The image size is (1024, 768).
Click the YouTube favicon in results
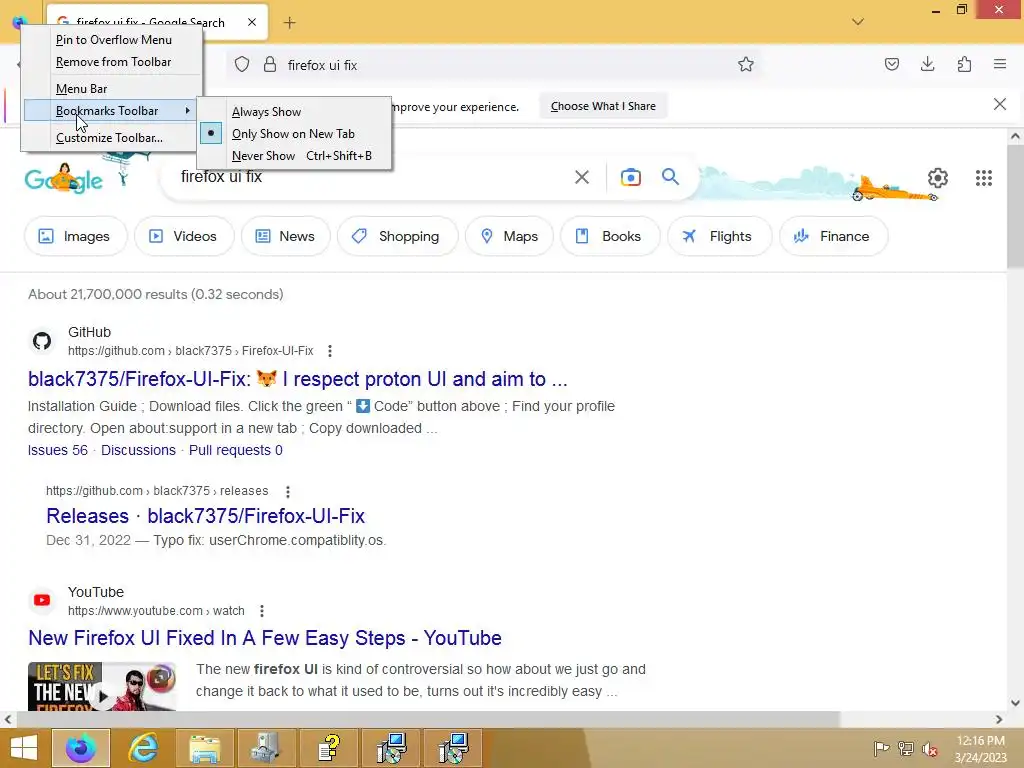tap(42, 600)
